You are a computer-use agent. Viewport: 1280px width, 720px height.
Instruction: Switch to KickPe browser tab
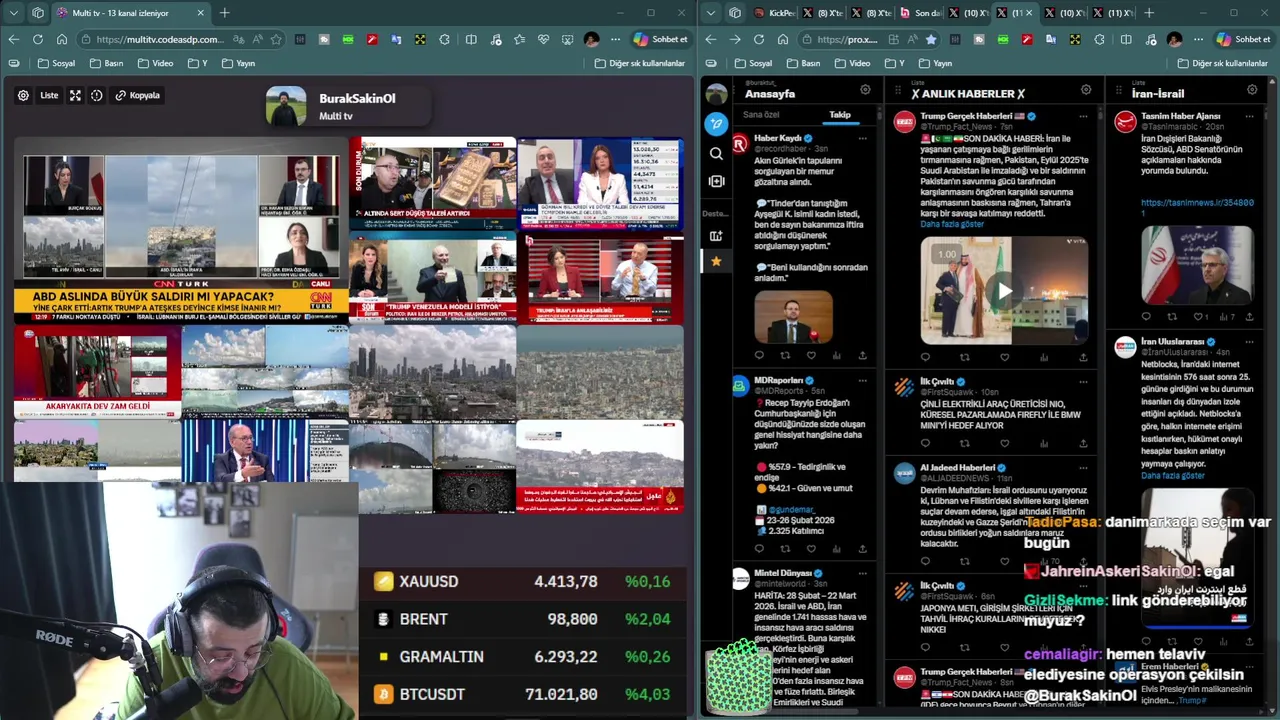[775, 13]
